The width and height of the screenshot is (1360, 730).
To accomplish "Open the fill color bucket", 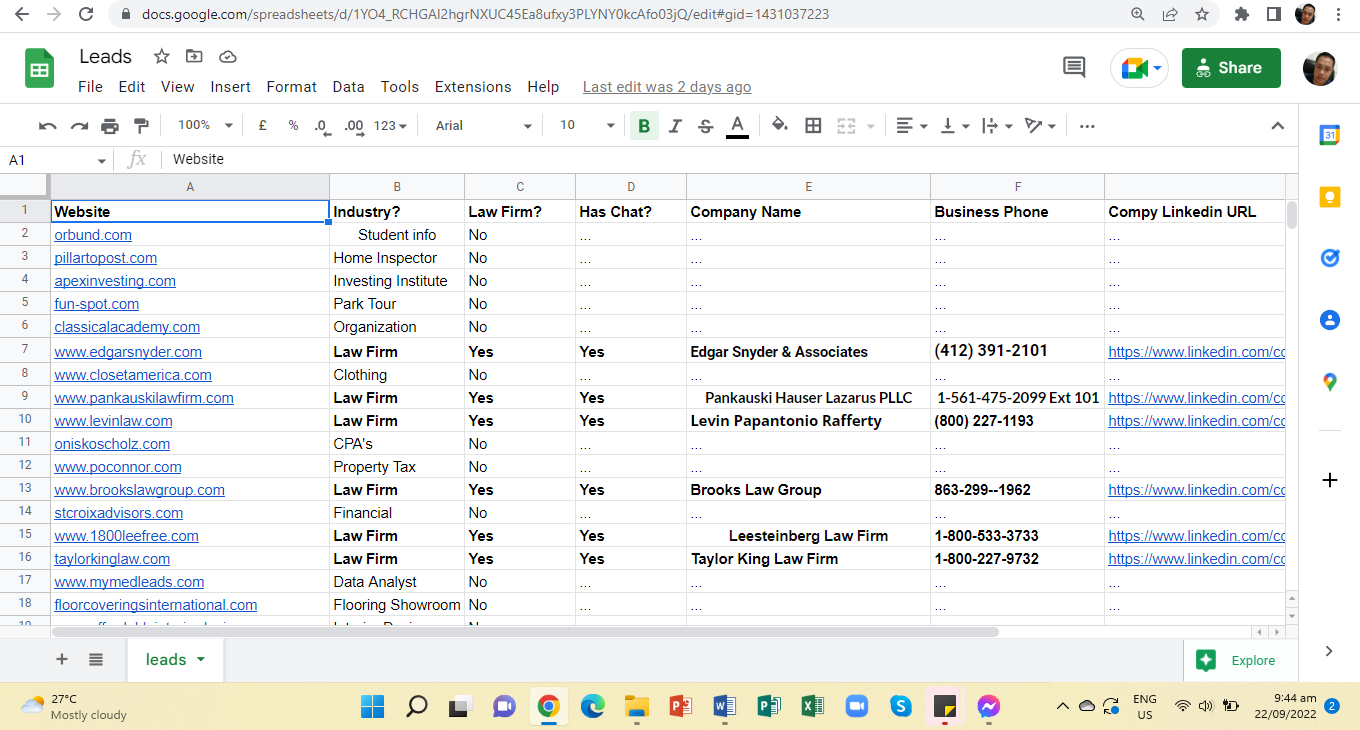I will [x=780, y=126].
